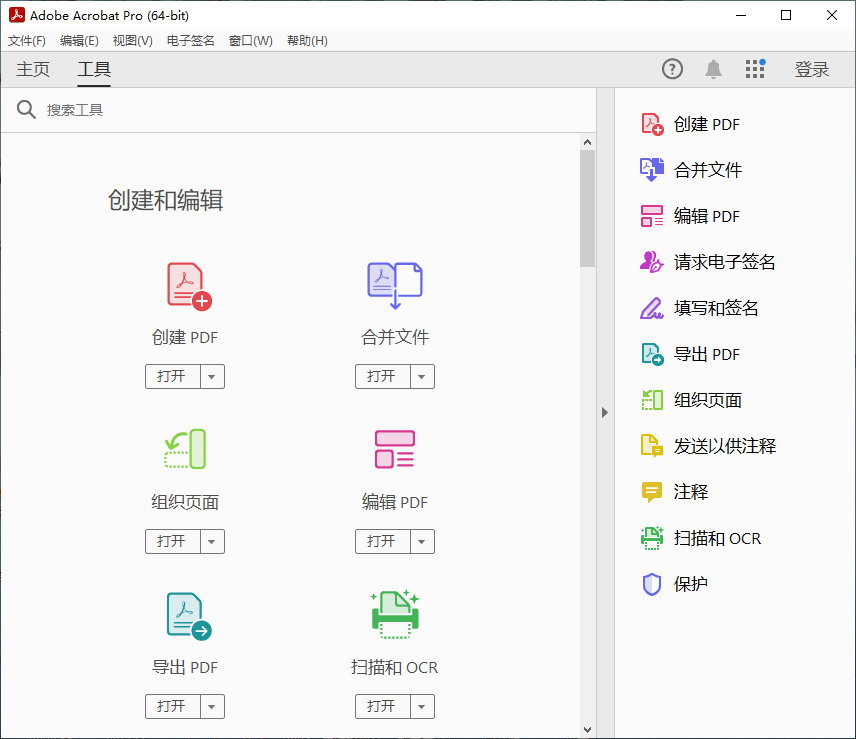
Task: Open the 文件(F) menu
Action: point(27,41)
